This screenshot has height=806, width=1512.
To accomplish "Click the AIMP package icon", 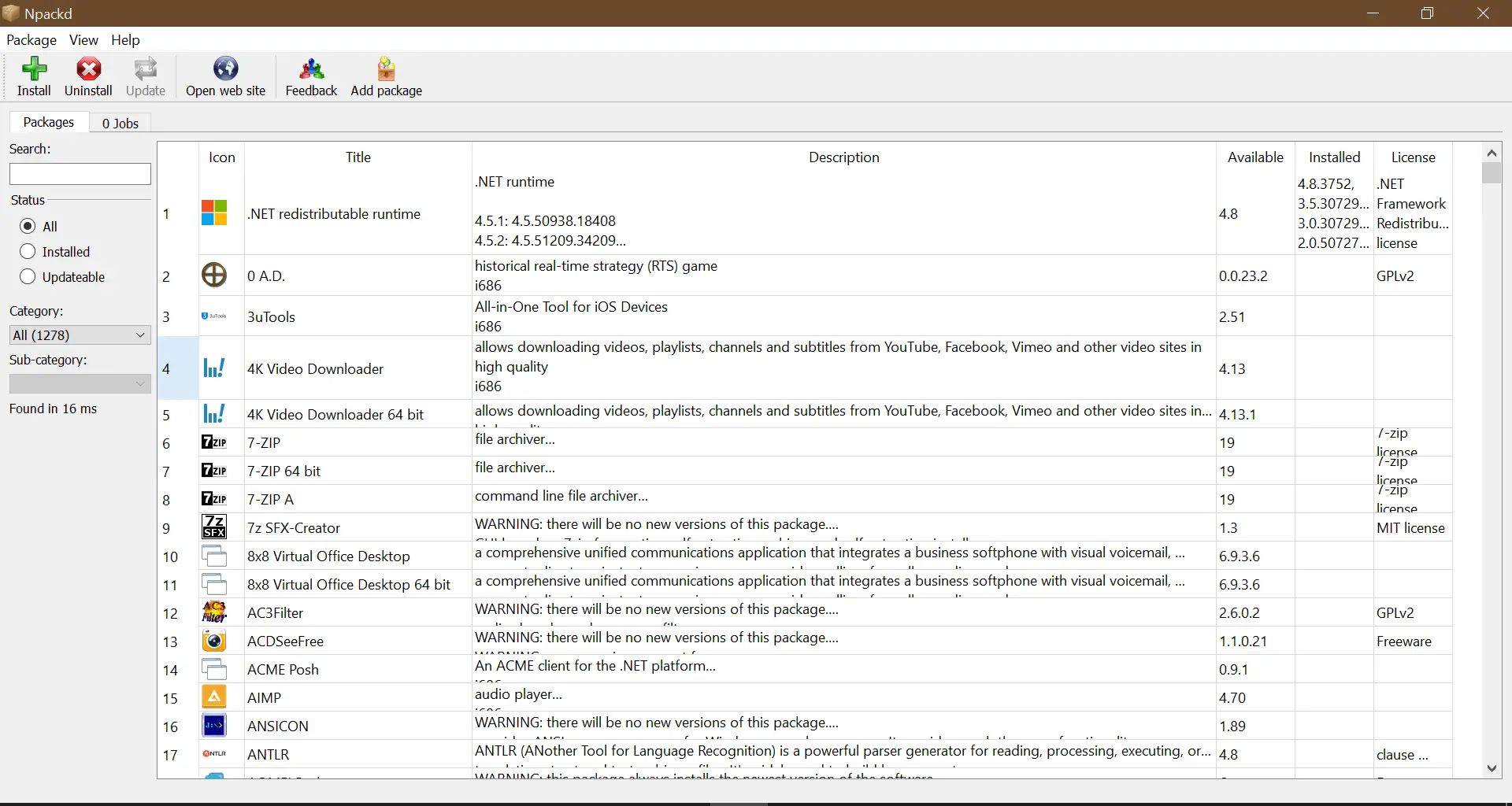I will (214, 697).
